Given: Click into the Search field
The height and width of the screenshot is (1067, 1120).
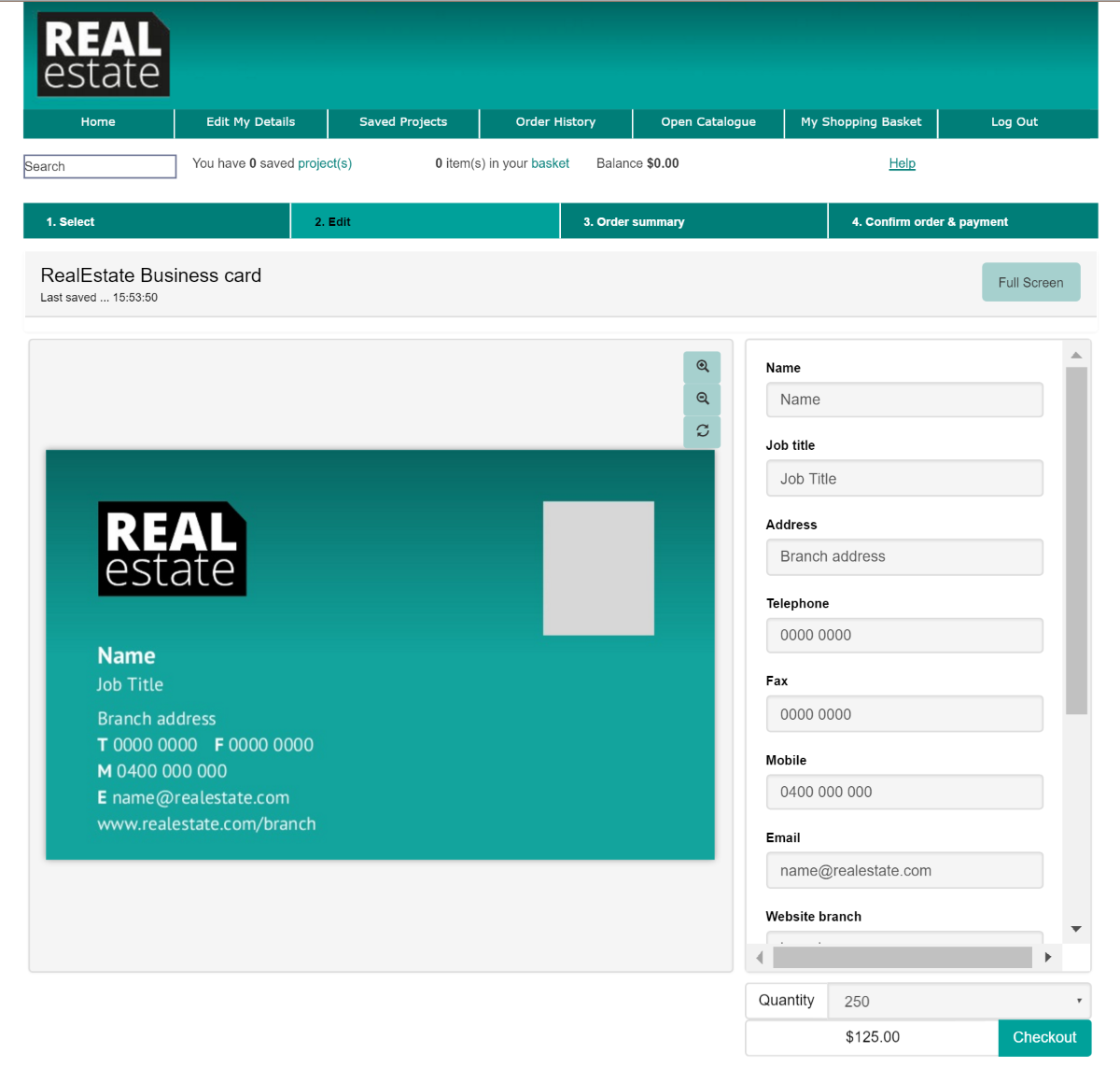Looking at the screenshot, I should (100, 166).
